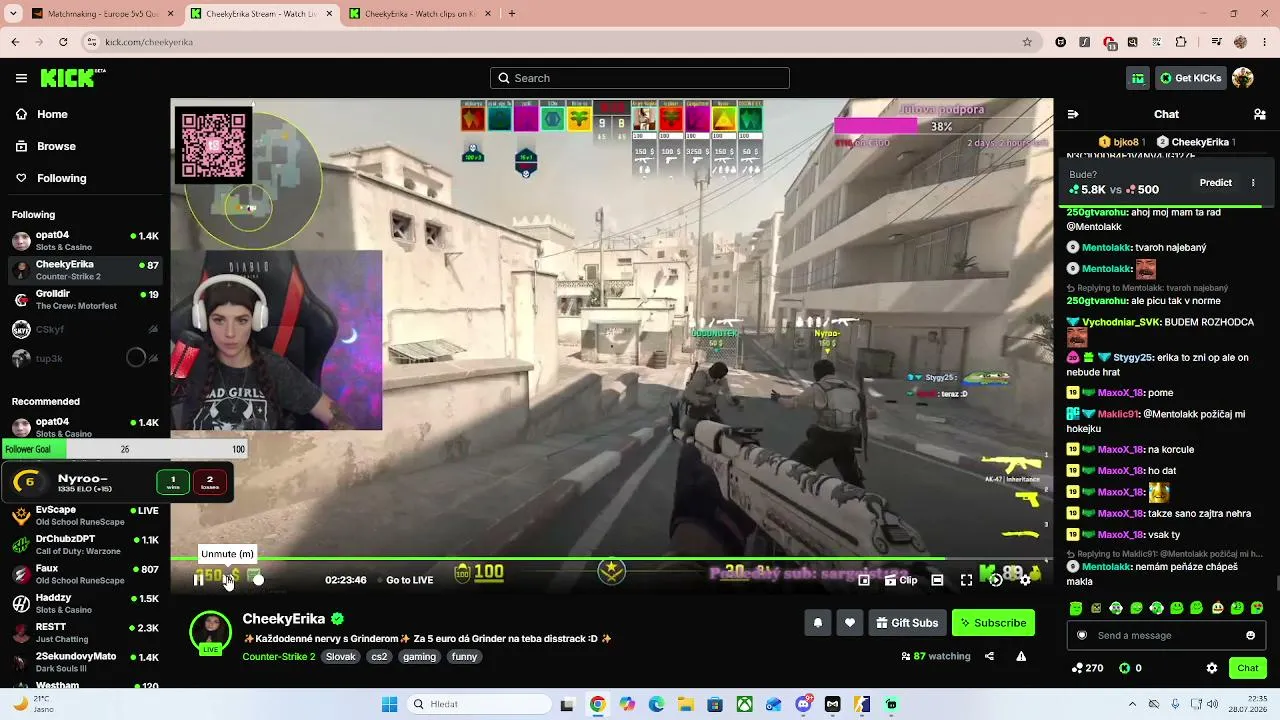Image resolution: width=1280 pixels, height=720 pixels.
Task: Select the funny tag
Action: pos(464,657)
